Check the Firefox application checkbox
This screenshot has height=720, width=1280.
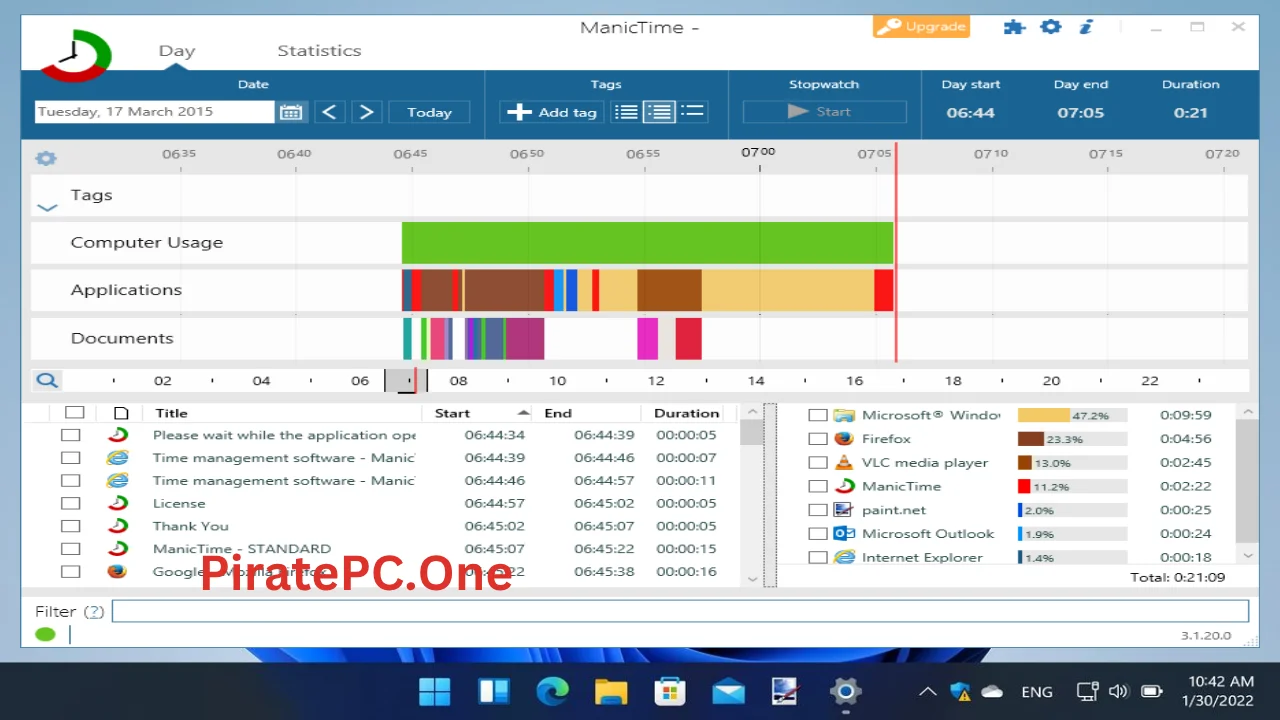(818, 438)
